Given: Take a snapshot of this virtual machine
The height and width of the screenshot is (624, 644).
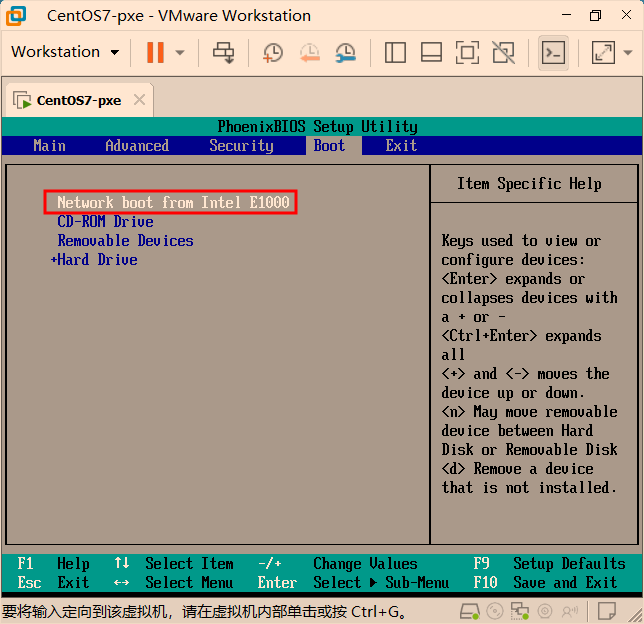Looking at the screenshot, I should pos(273,53).
